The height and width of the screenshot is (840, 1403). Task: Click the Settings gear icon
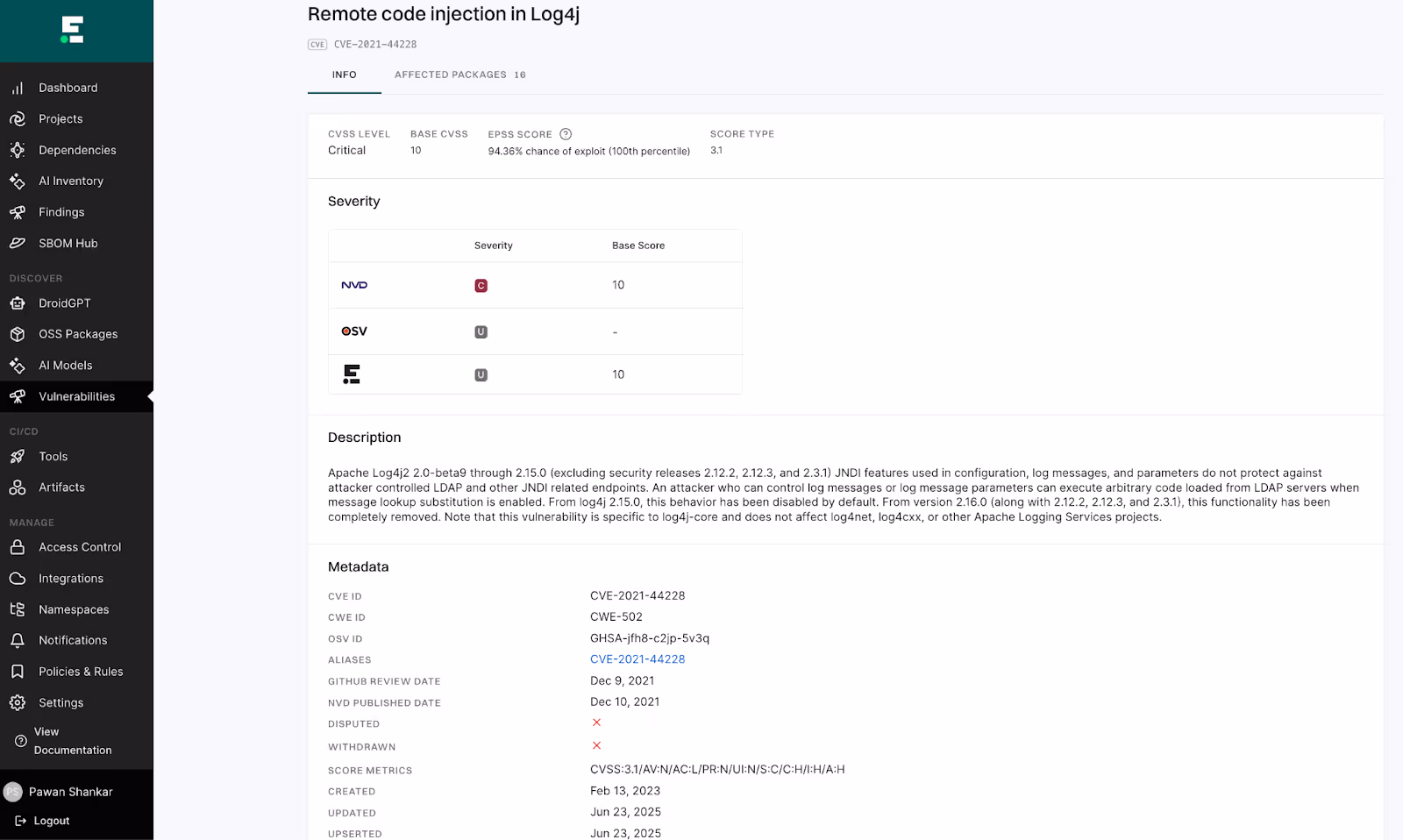click(18, 702)
